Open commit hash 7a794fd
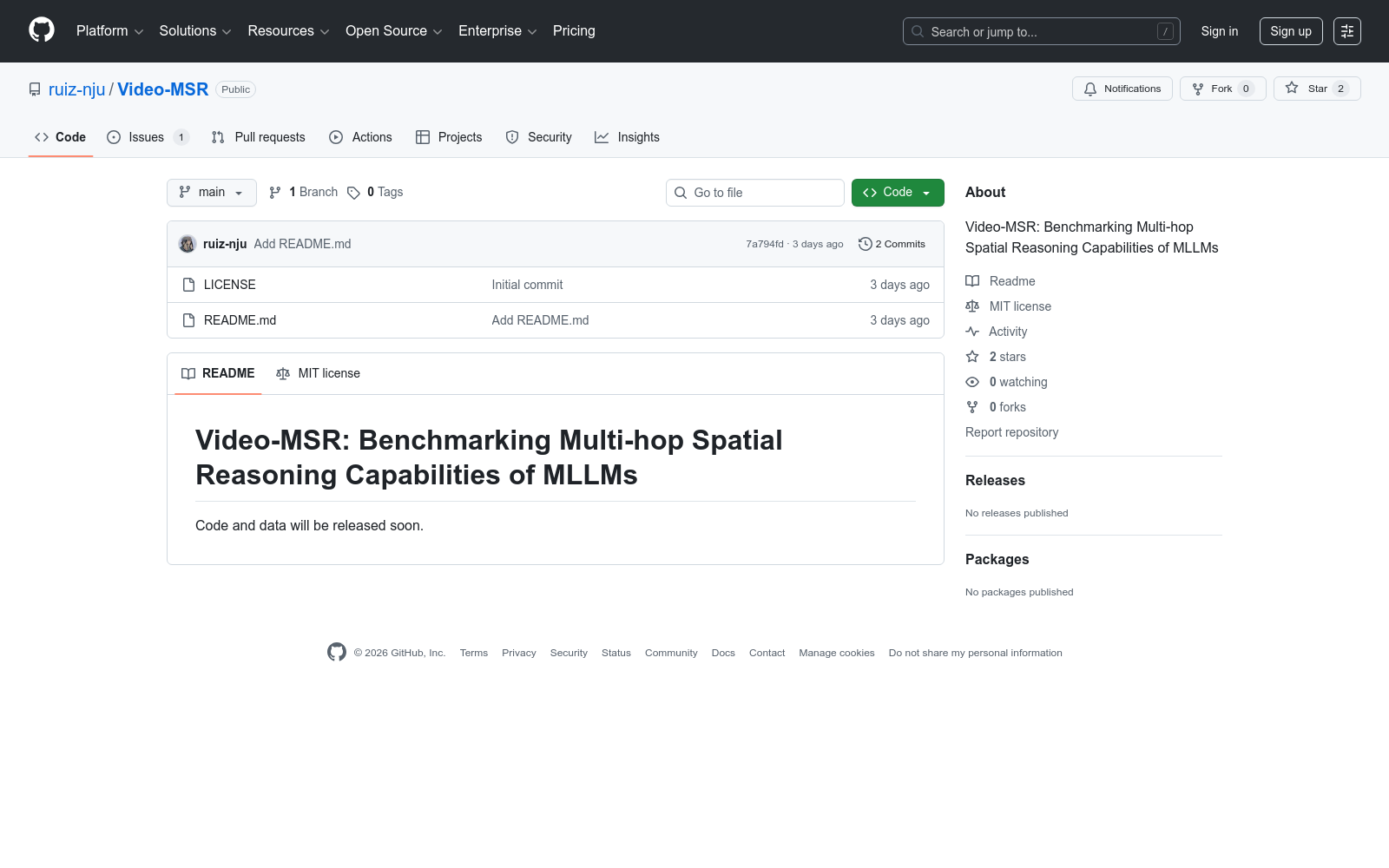 (764, 244)
